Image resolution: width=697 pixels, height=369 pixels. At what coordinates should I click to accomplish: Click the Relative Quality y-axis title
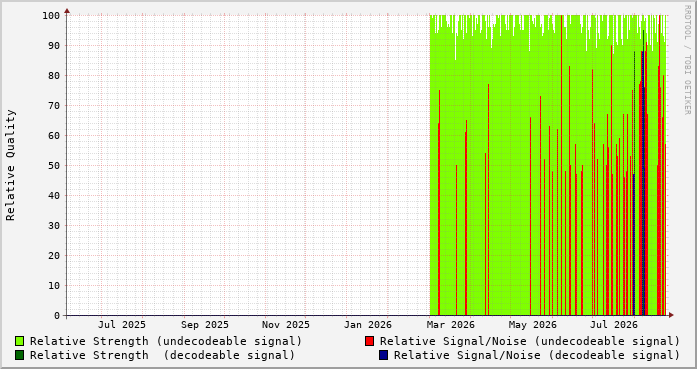[11, 165]
